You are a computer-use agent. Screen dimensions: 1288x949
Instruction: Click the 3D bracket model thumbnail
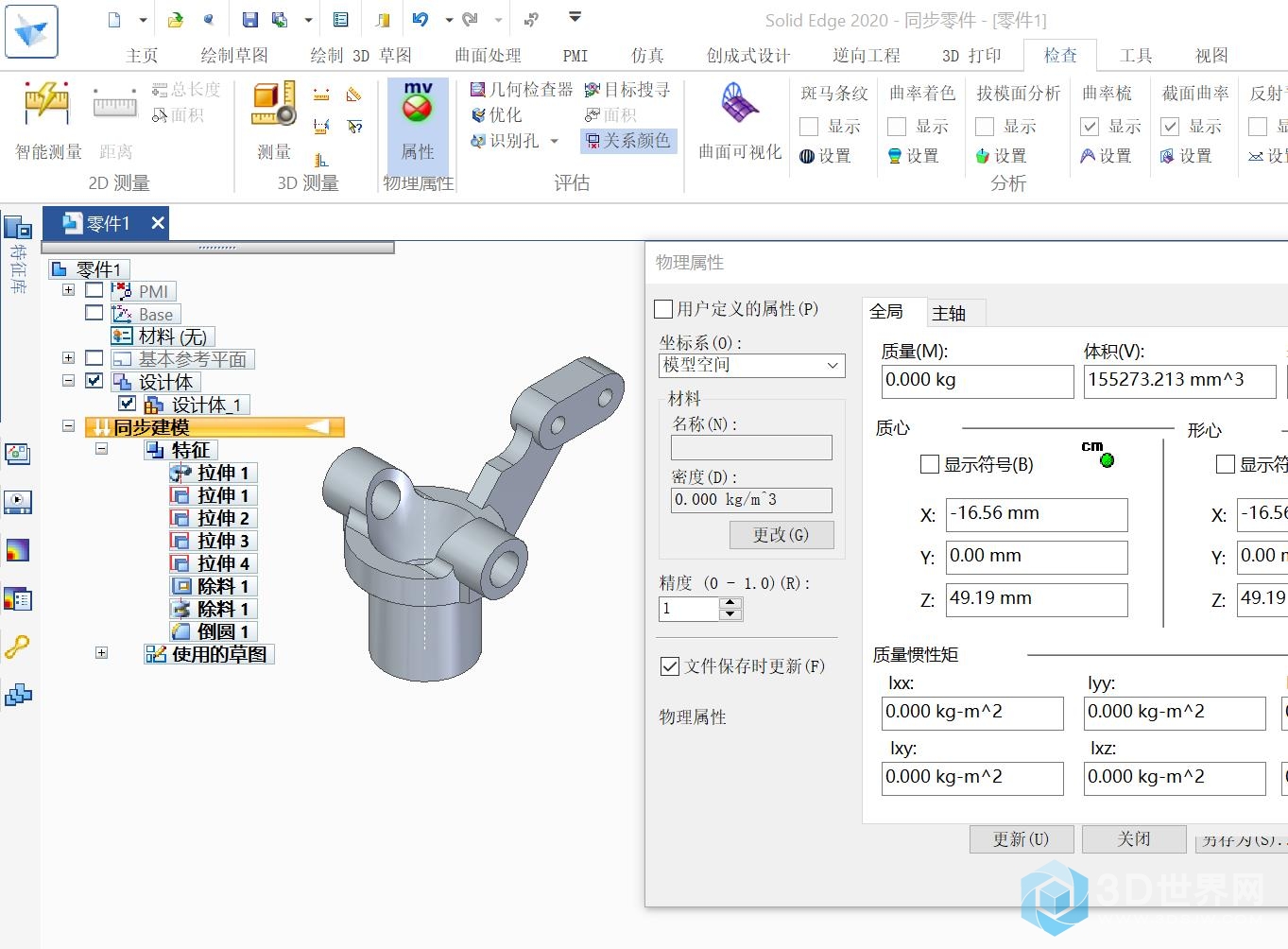click(472, 518)
